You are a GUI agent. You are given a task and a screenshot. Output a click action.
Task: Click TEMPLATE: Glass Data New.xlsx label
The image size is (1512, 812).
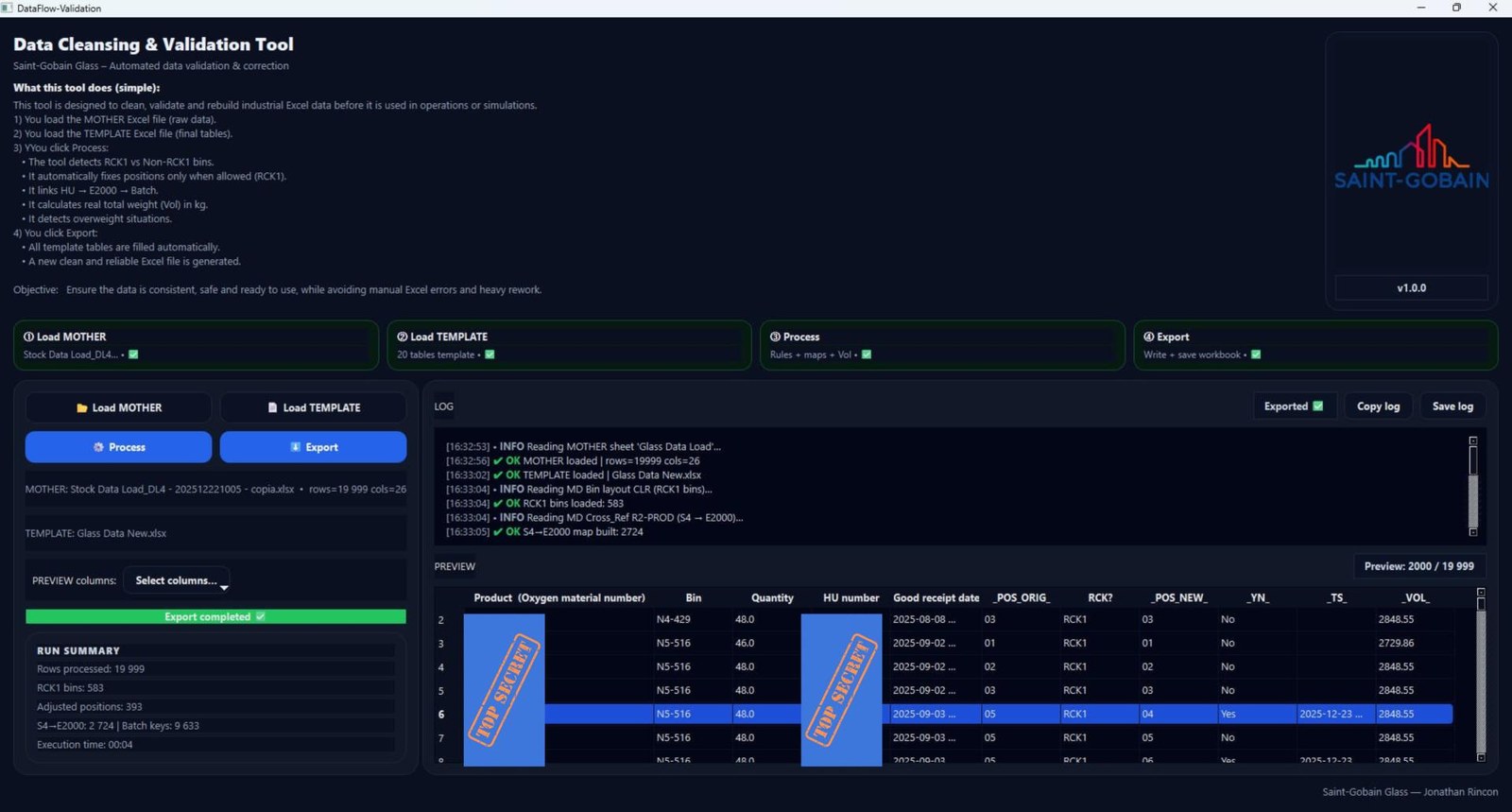click(x=95, y=533)
